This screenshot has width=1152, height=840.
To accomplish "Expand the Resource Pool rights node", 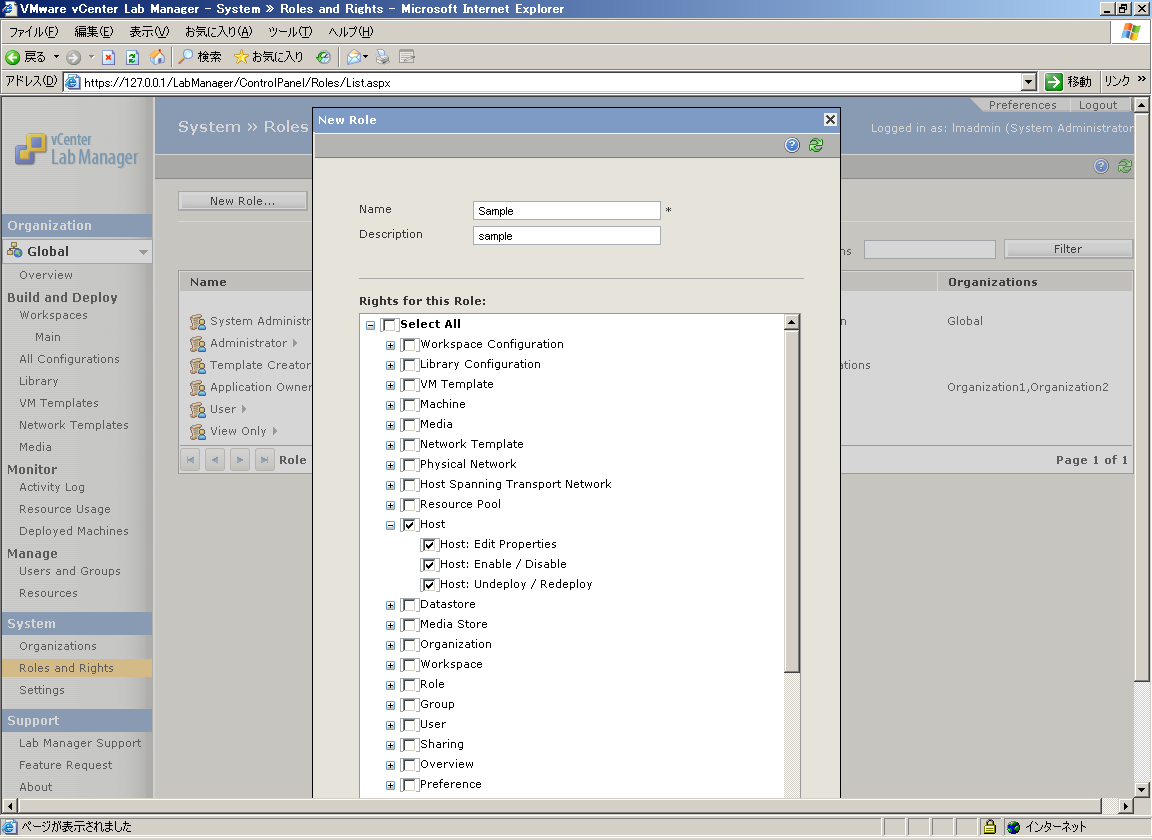I will click(x=390, y=505).
